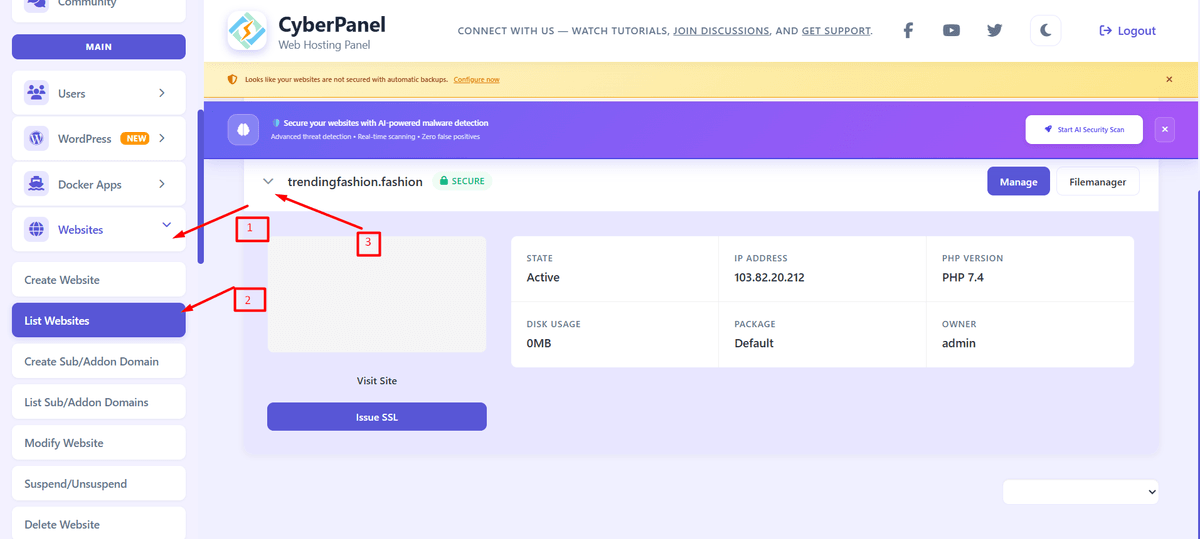
Task: Click the Docker Apps ship icon
Action: 37,185
